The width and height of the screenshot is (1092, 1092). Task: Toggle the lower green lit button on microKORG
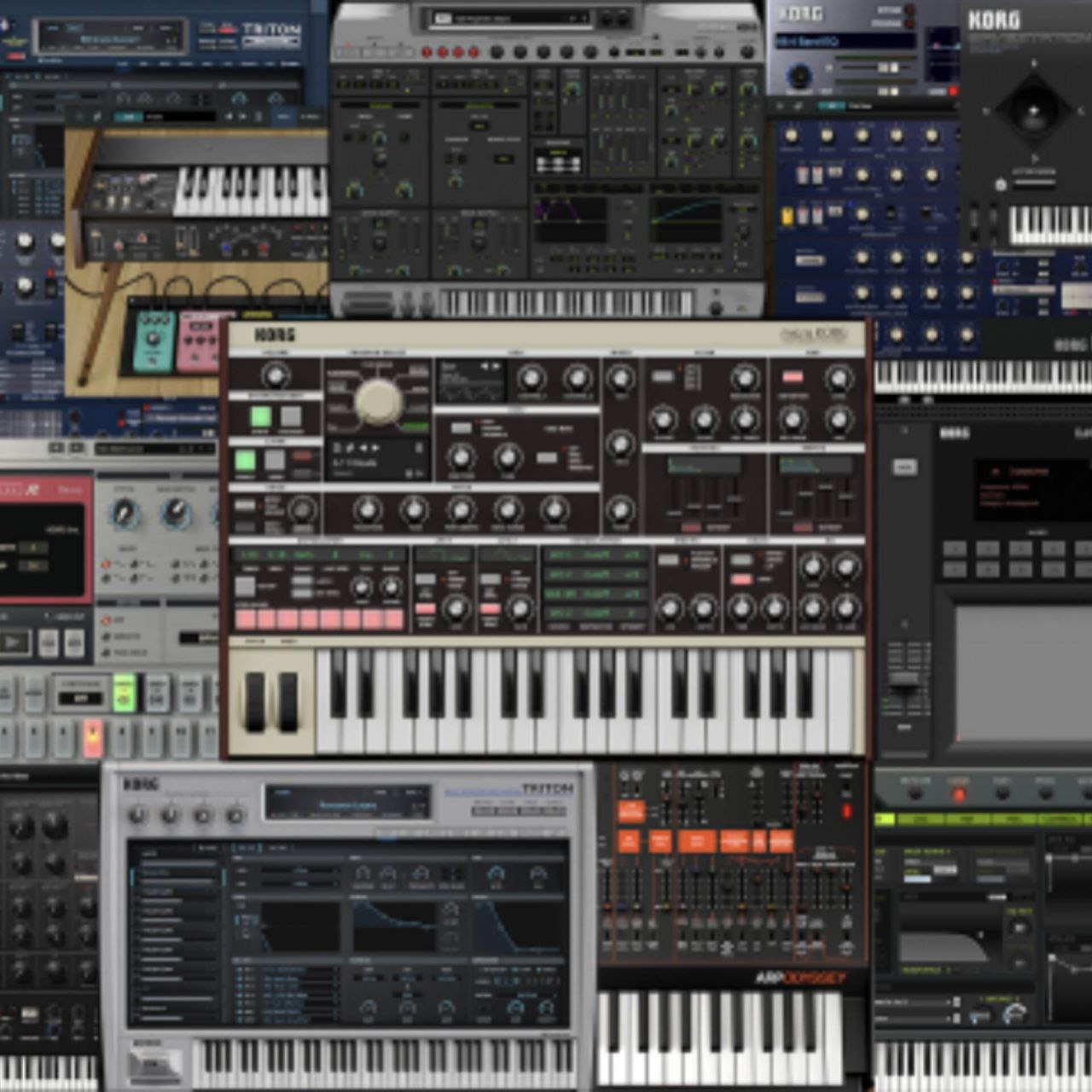[245, 460]
